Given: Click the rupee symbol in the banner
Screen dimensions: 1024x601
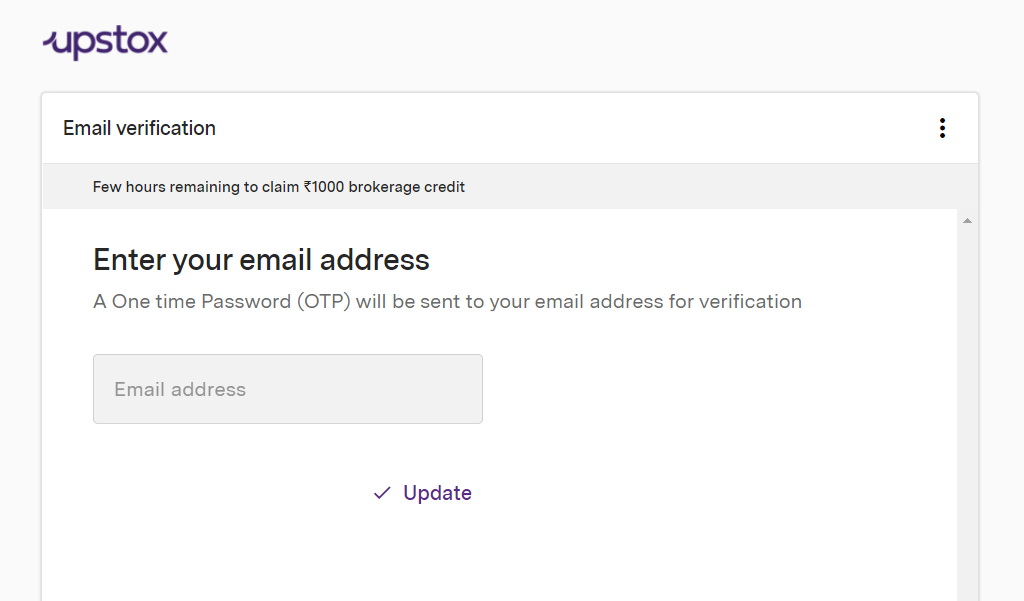Looking at the screenshot, I should pyautogui.click(x=308, y=187).
